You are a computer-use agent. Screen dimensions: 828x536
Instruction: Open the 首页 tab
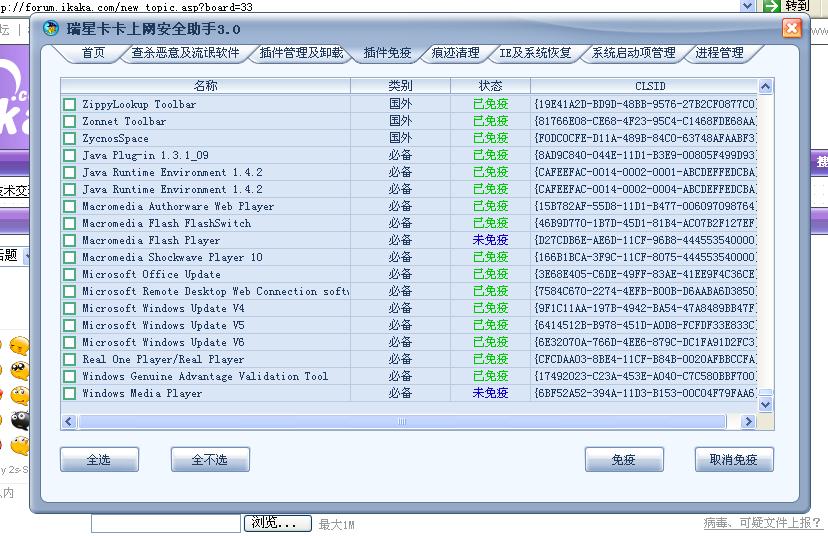pos(93,53)
